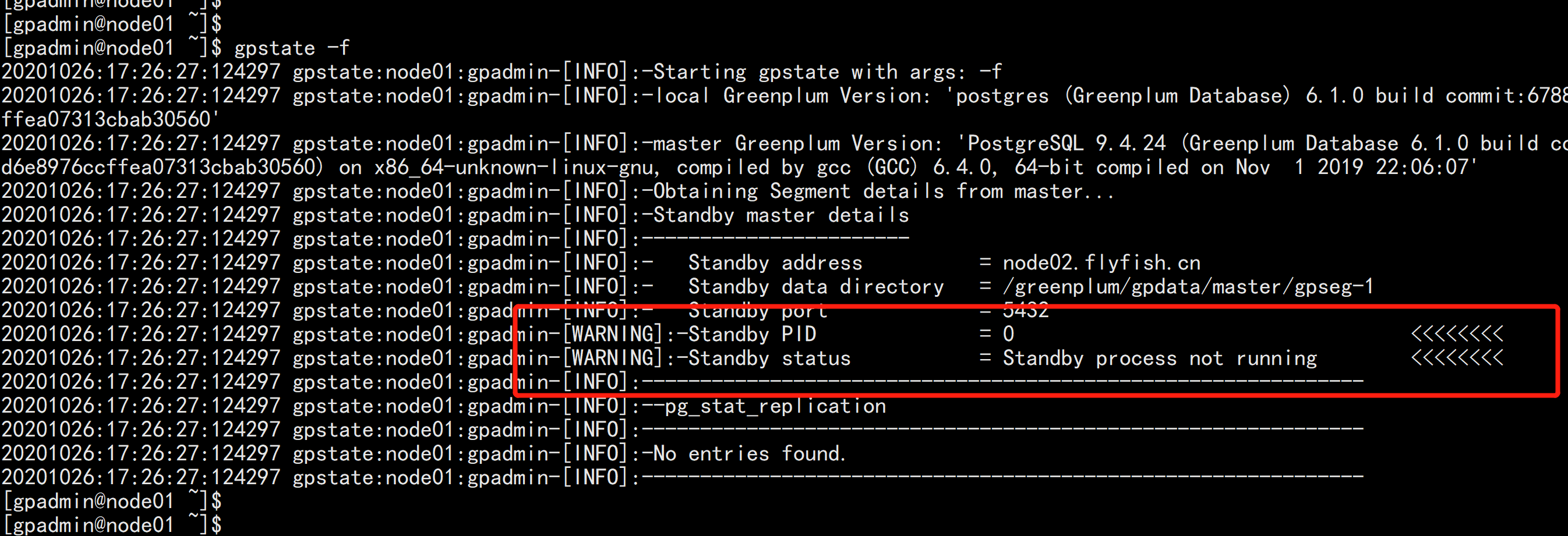Click 'Standby process not running' text
The image size is (1568, 536).
(x=1160, y=358)
